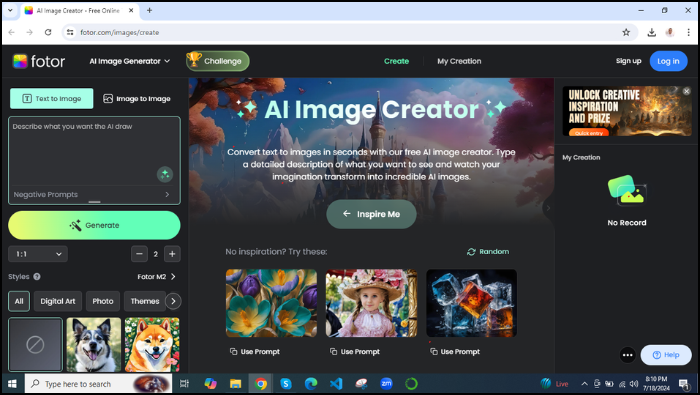Go back in browser history
The width and height of the screenshot is (700, 395).
(12, 32)
